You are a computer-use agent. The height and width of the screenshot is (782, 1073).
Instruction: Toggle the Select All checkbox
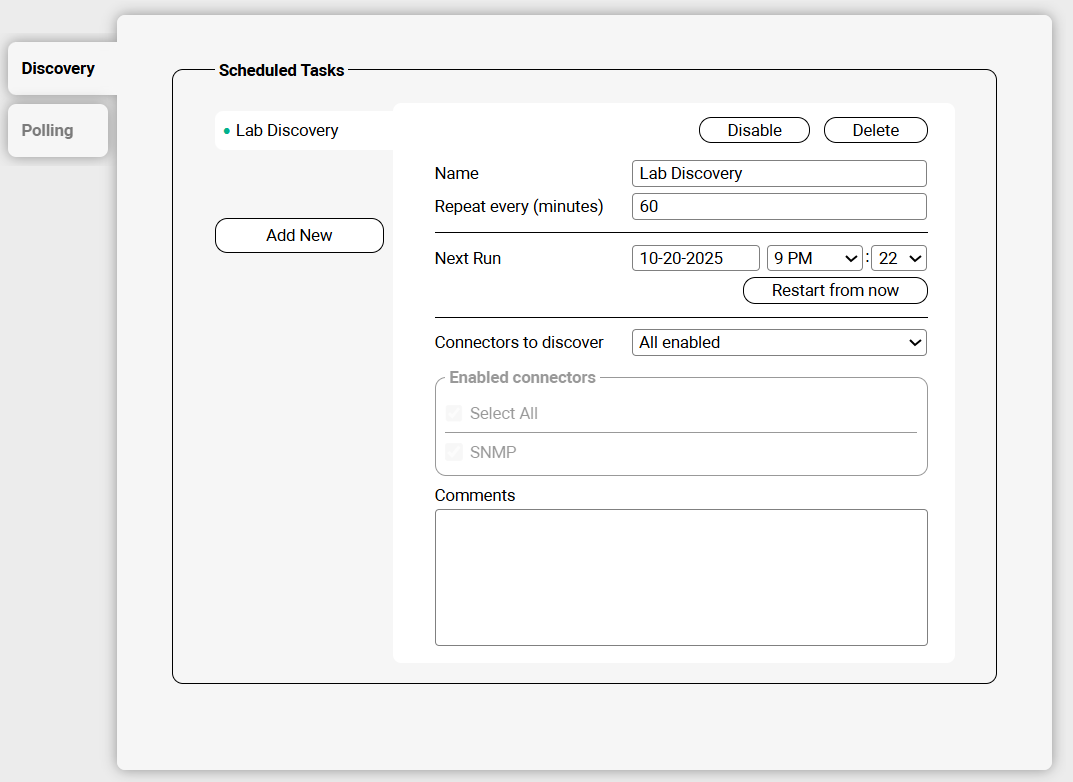click(454, 414)
